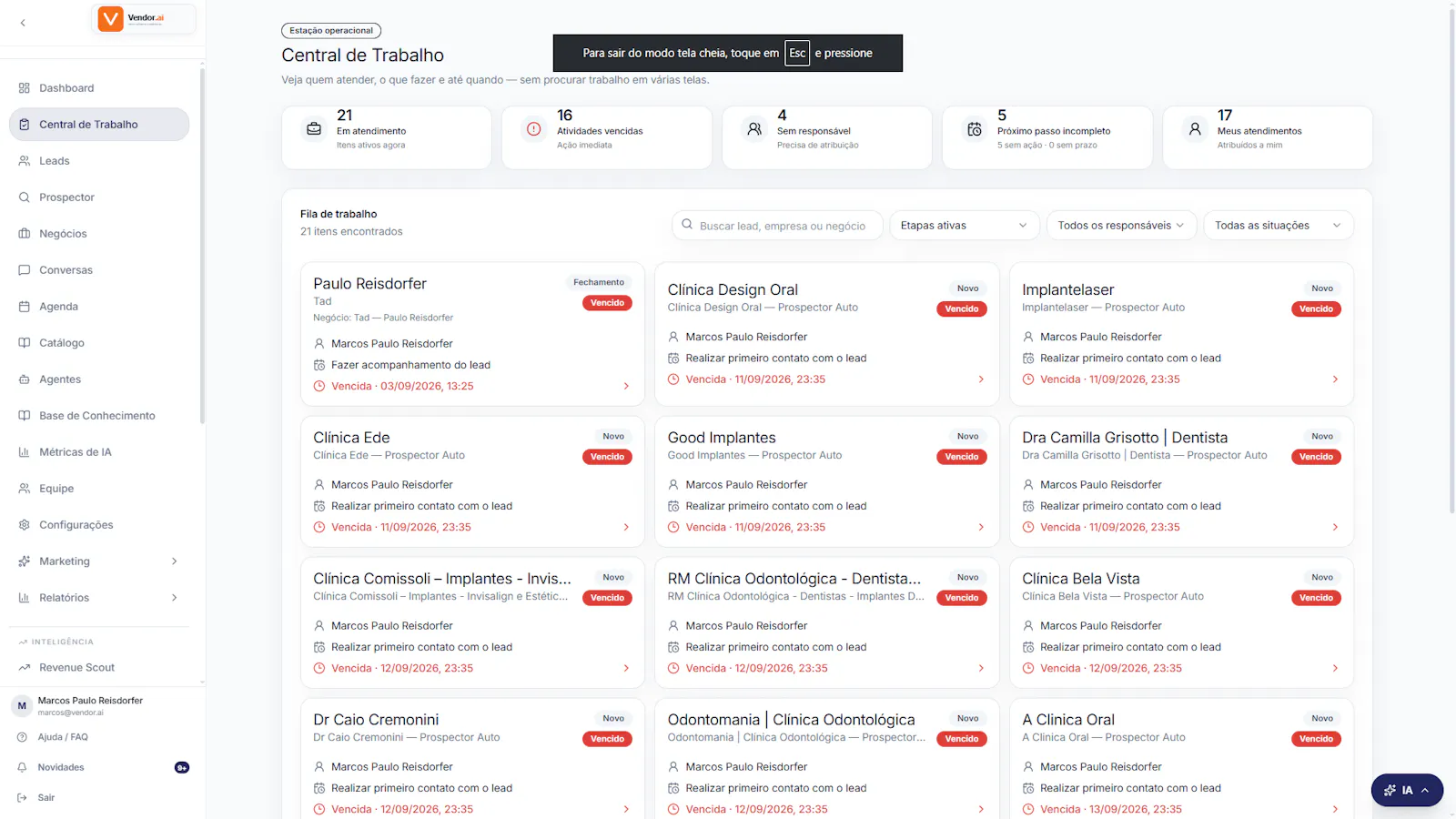Click "Fazer acompanhamento do lead" text
The width and height of the screenshot is (1456, 819).
410,365
